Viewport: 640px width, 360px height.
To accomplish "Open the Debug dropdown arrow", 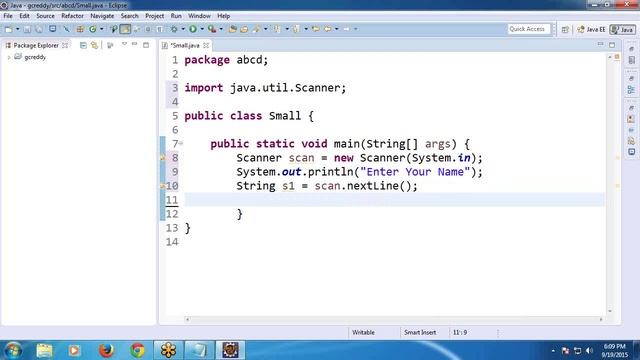I will click(183, 29).
